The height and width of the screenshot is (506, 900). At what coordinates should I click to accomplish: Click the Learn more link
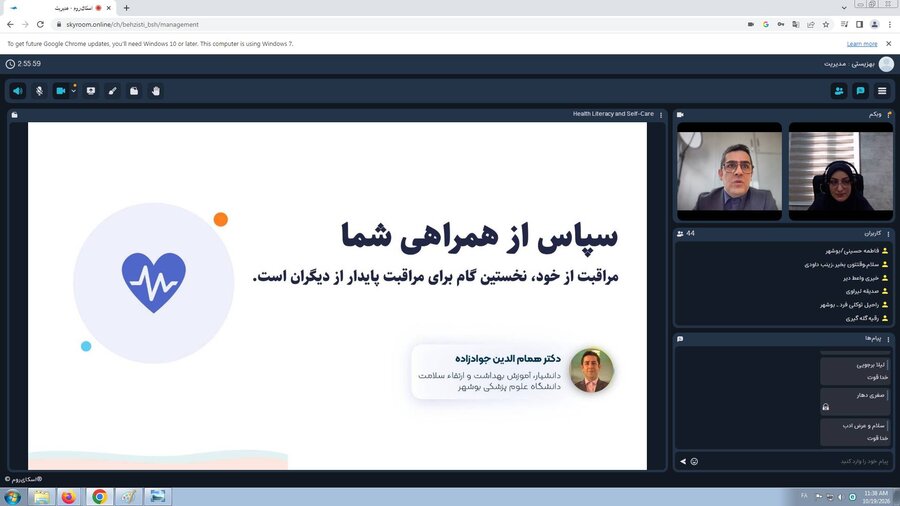tap(862, 44)
